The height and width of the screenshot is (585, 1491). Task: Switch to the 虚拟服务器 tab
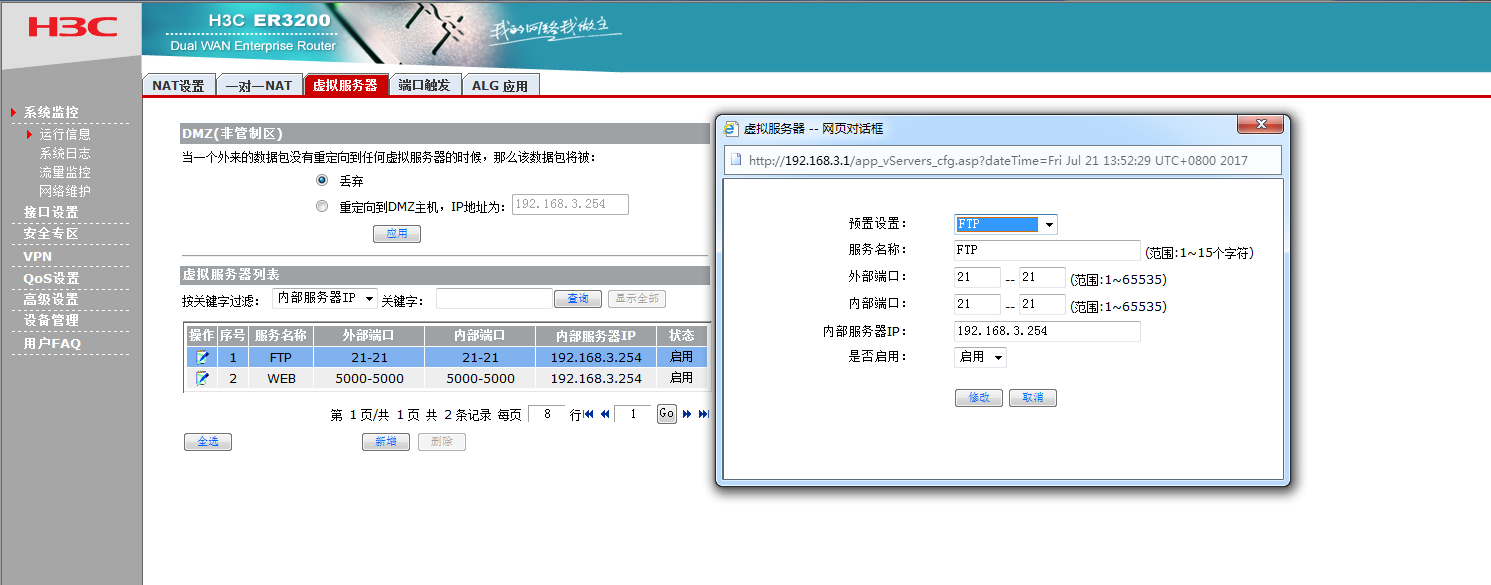click(345, 86)
